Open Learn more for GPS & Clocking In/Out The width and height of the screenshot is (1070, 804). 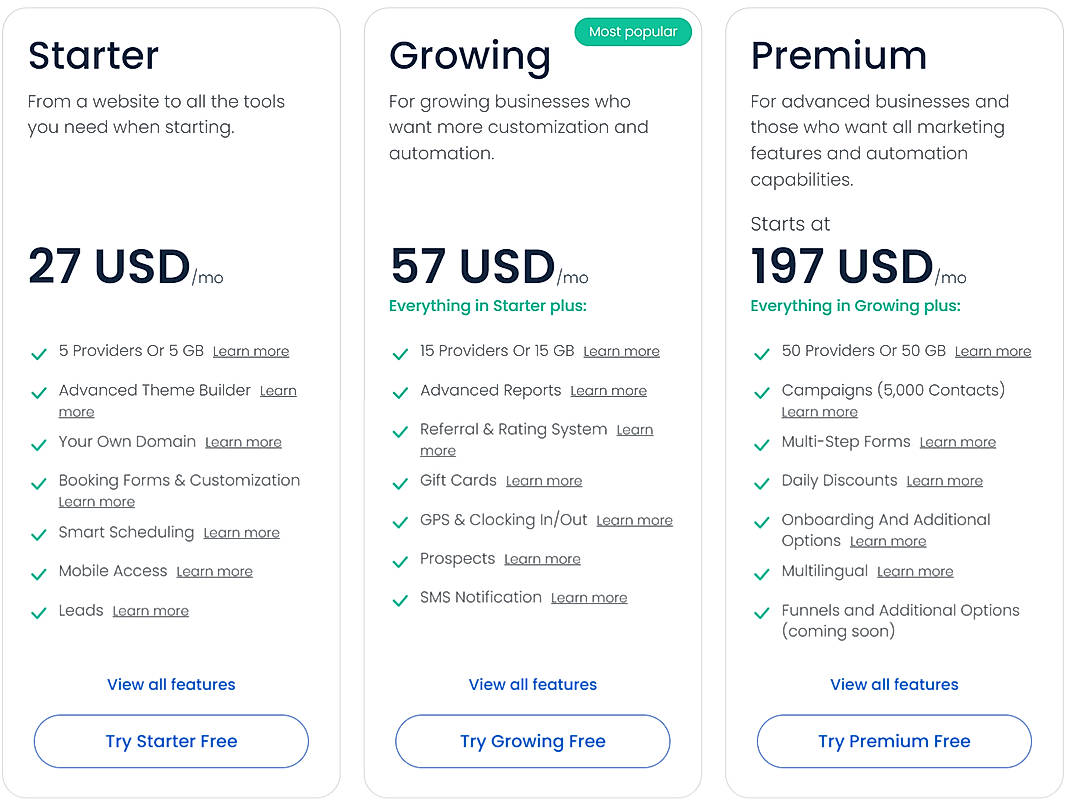tap(634, 520)
